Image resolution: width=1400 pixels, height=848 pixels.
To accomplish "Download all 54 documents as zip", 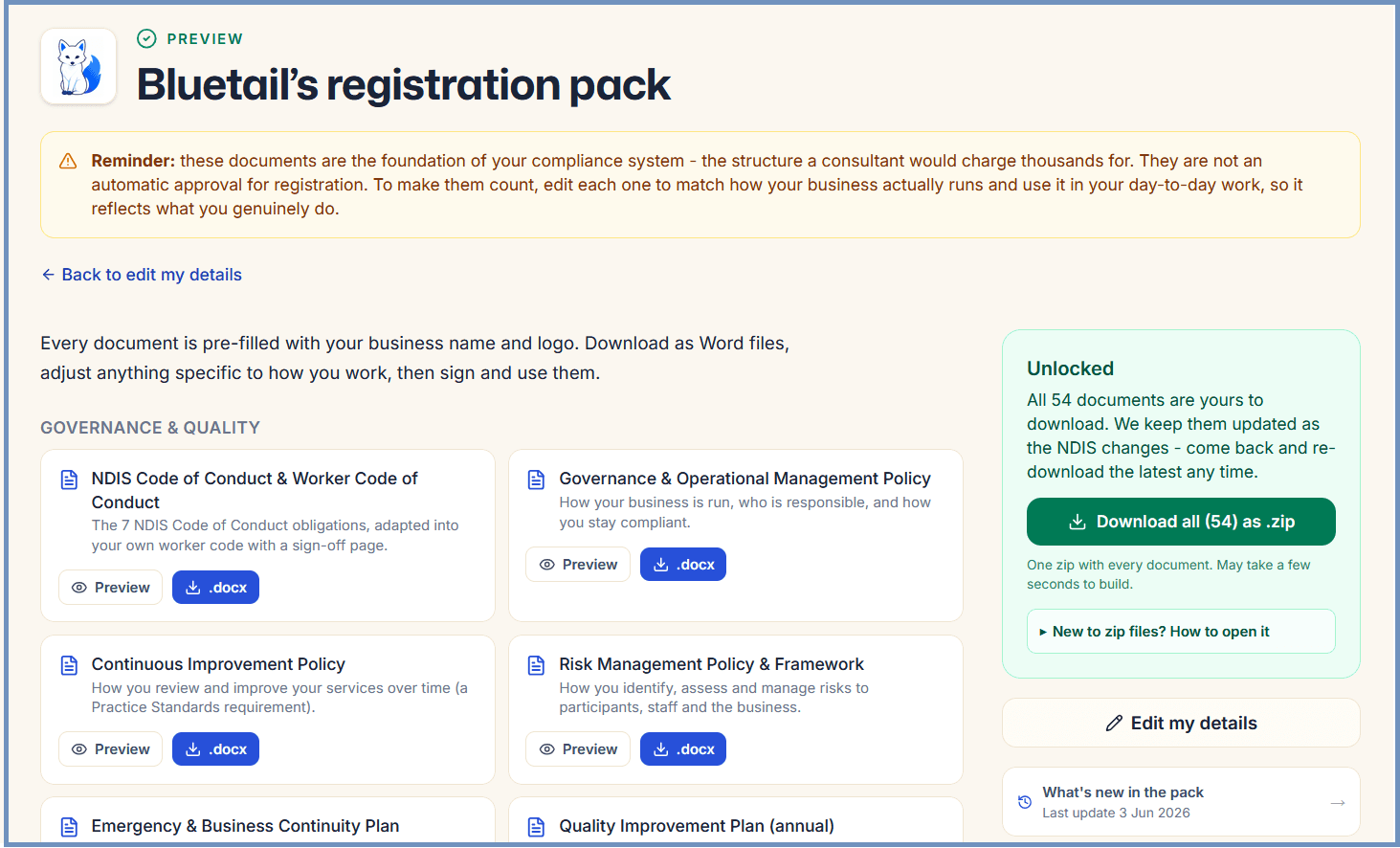I will click(x=1181, y=522).
